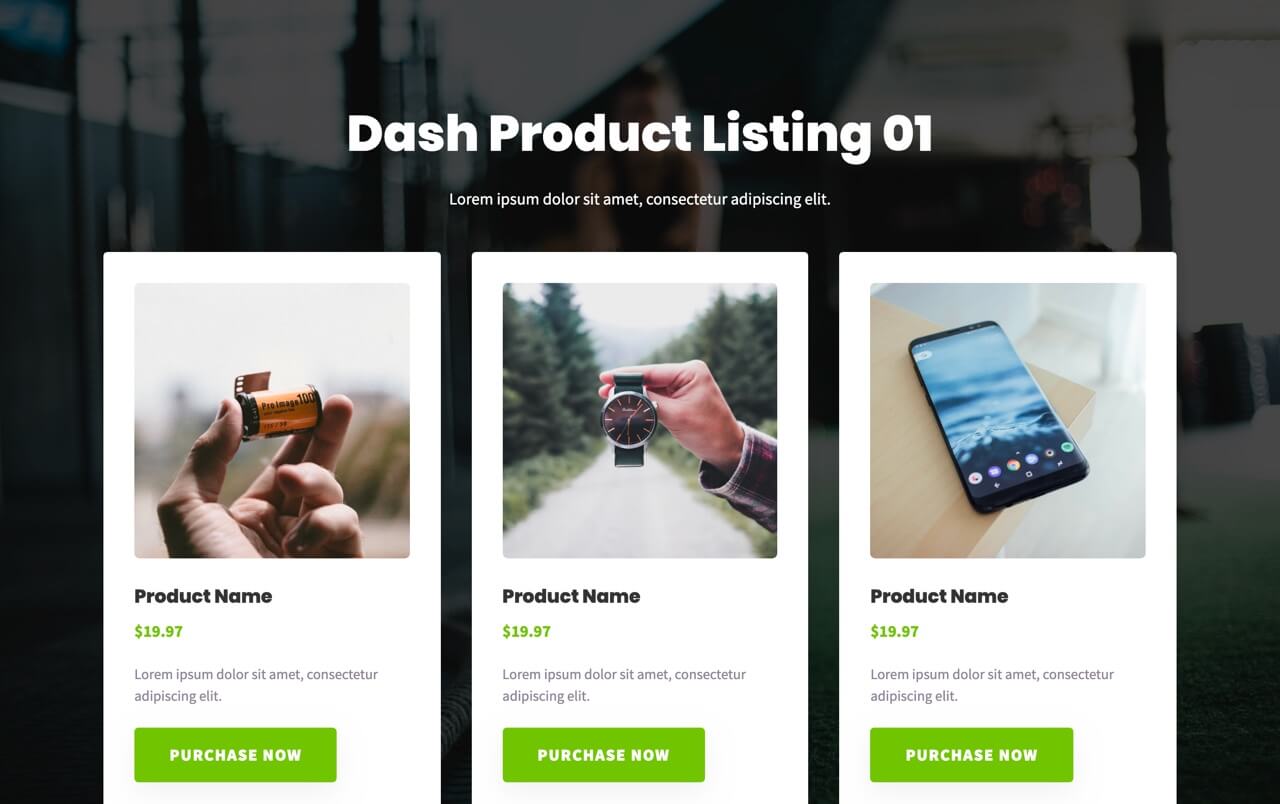This screenshot has width=1280, height=804.
Task: Select Product Name title below film roll photo
Action: [203, 596]
